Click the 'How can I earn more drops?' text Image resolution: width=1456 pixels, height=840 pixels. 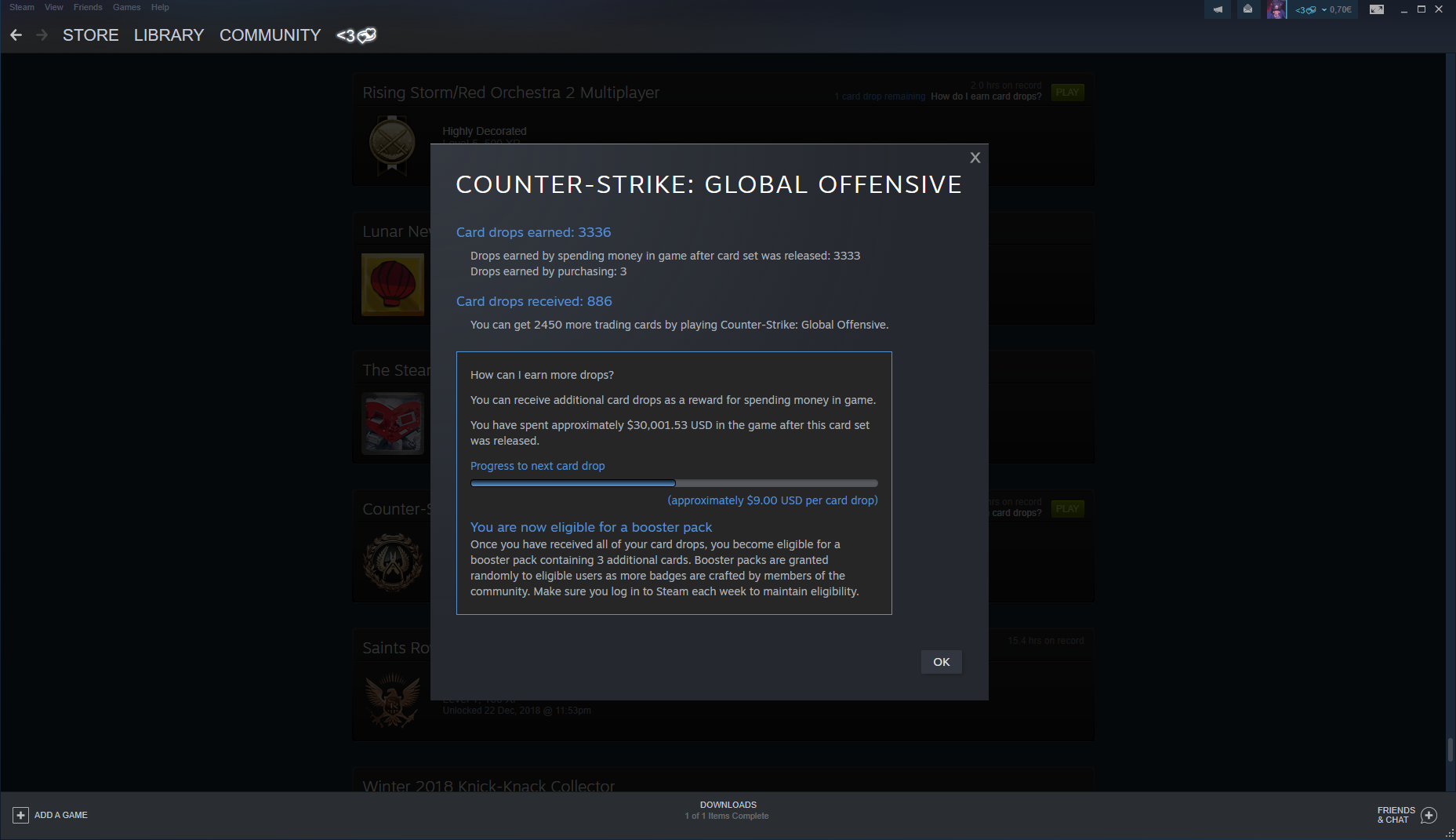[x=542, y=375]
